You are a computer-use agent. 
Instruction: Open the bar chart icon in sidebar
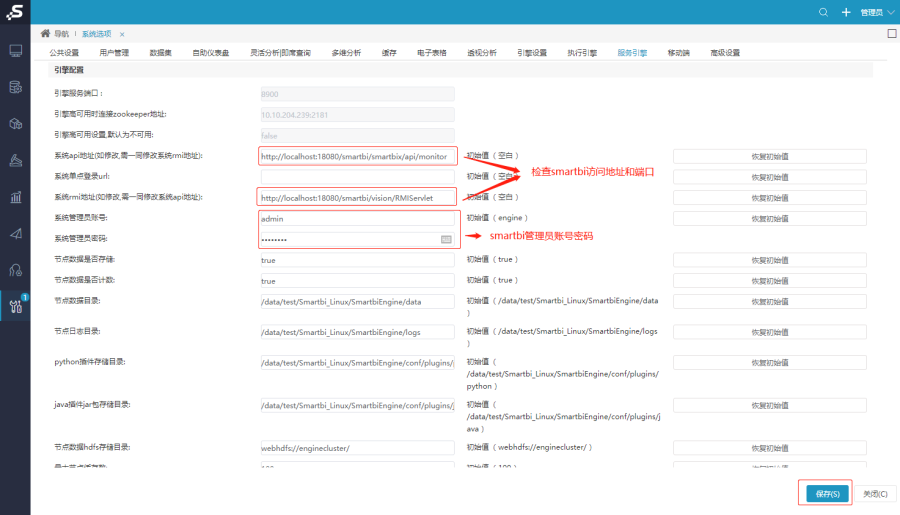pos(15,198)
